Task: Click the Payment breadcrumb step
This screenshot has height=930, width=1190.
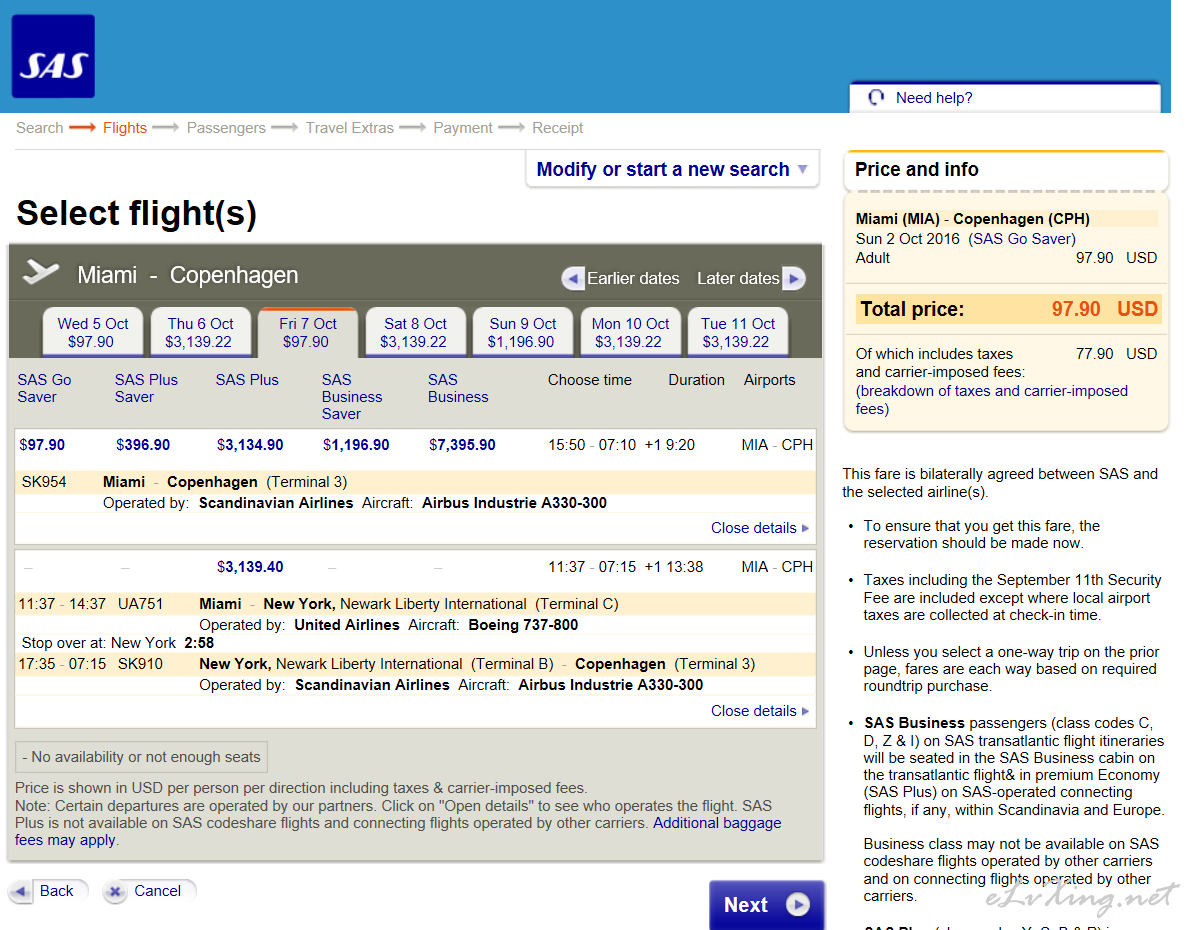Action: (x=463, y=128)
